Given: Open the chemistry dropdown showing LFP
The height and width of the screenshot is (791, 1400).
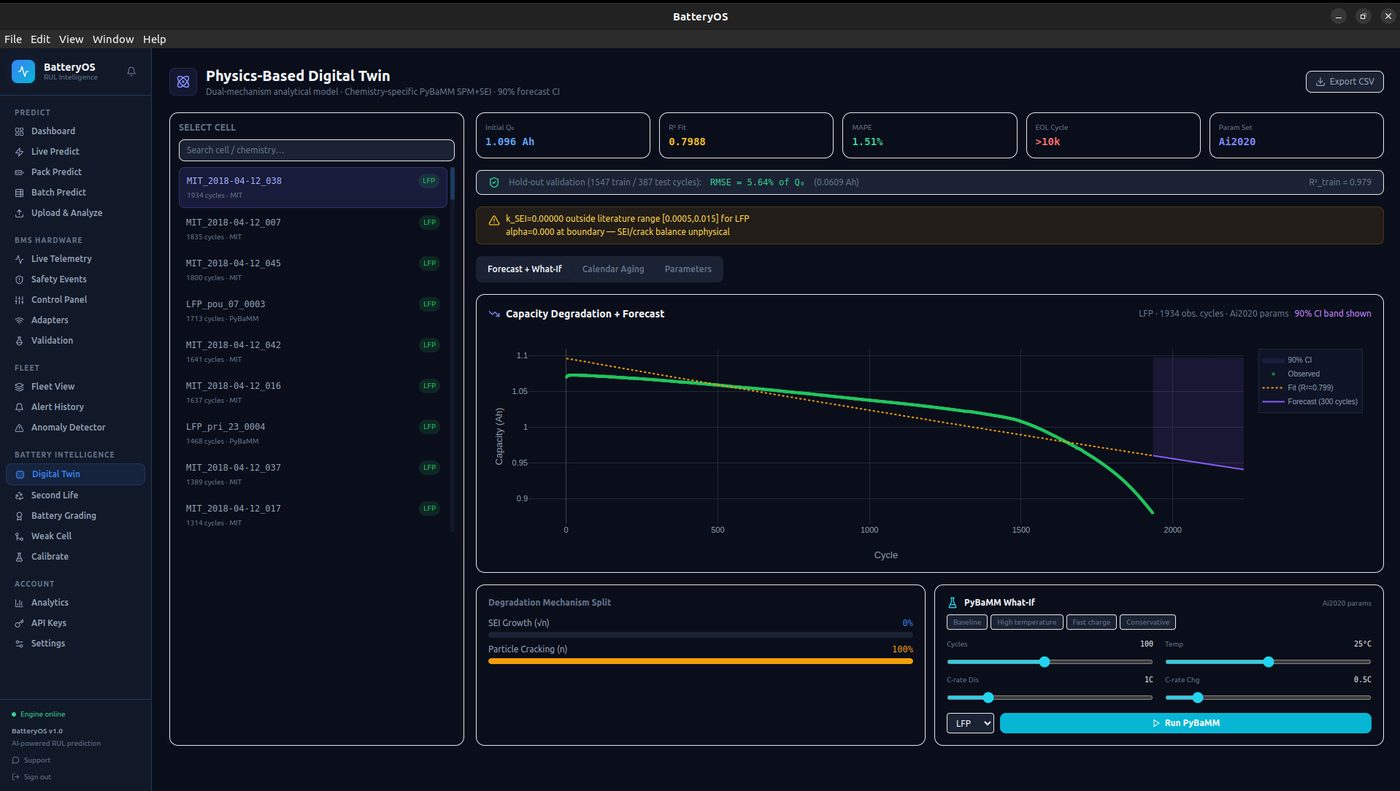Looking at the screenshot, I should click(970, 723).
